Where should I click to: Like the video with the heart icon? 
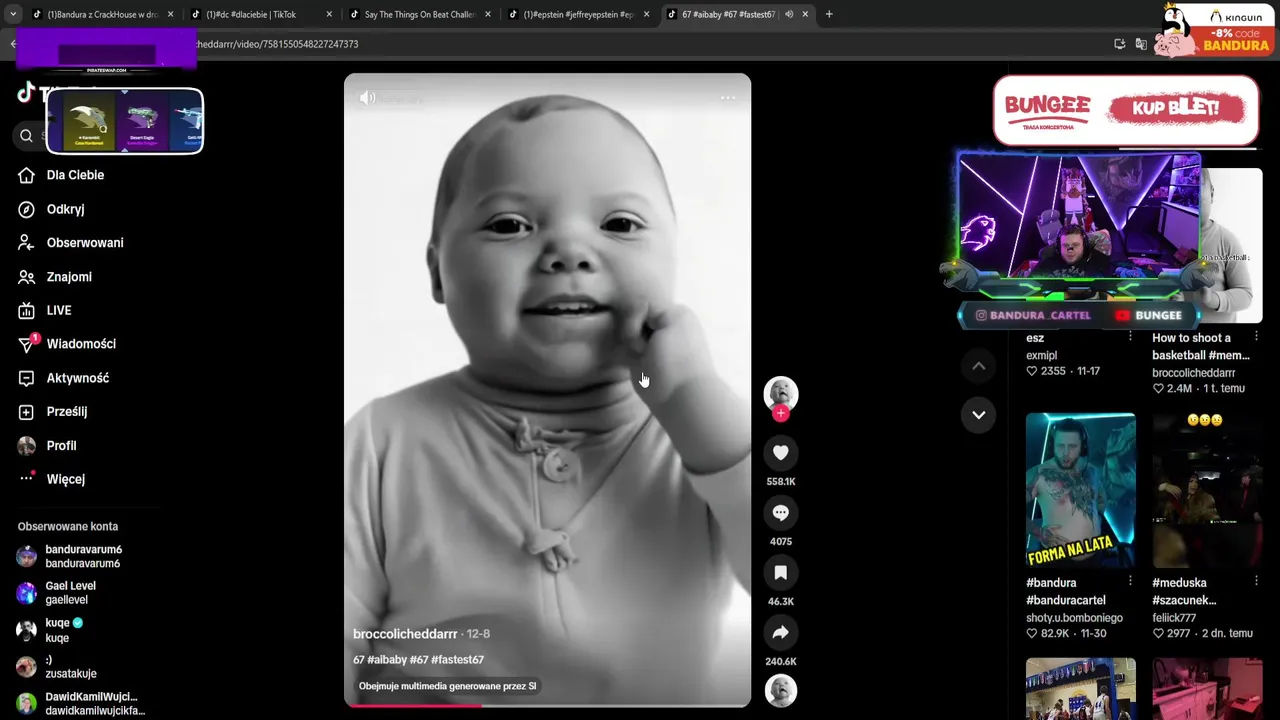[x=781, y=453]
